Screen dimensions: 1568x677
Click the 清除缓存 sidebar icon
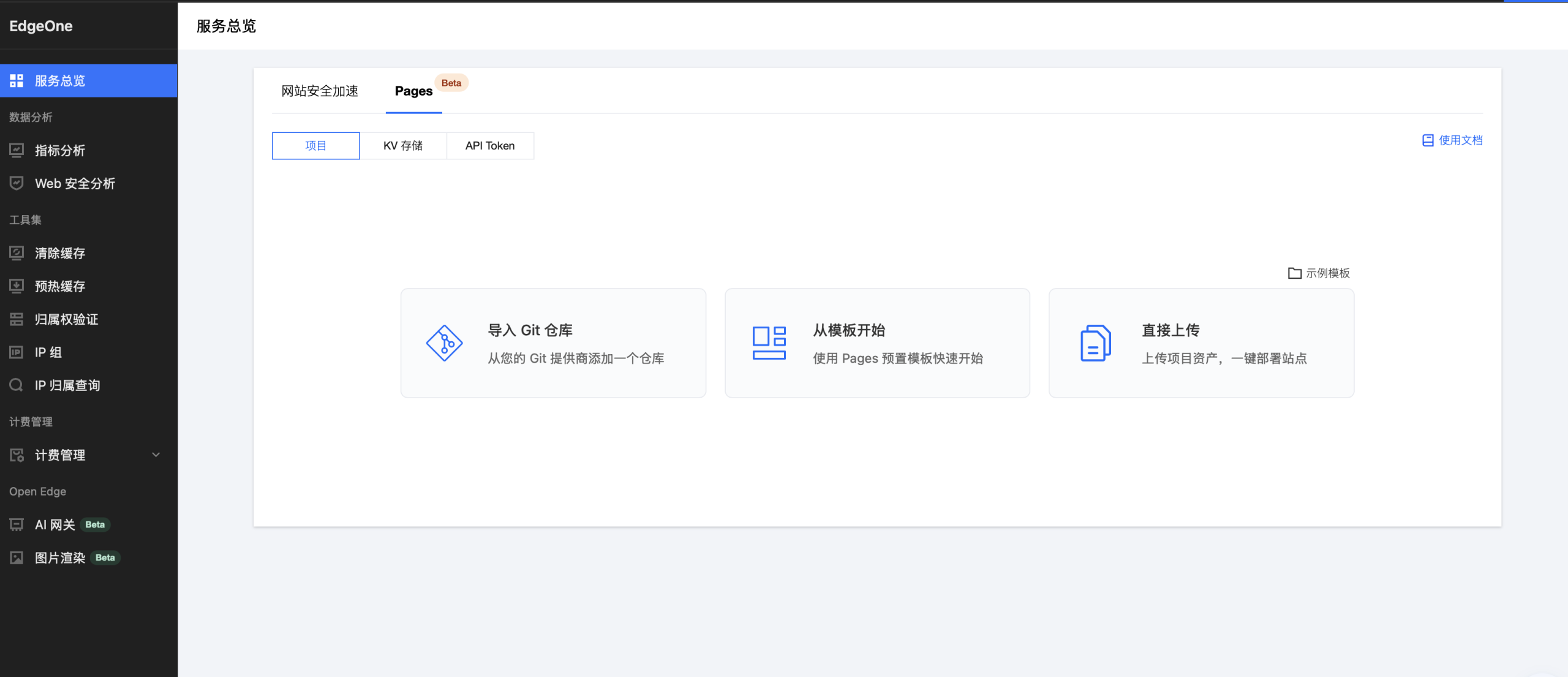(17, 253)
